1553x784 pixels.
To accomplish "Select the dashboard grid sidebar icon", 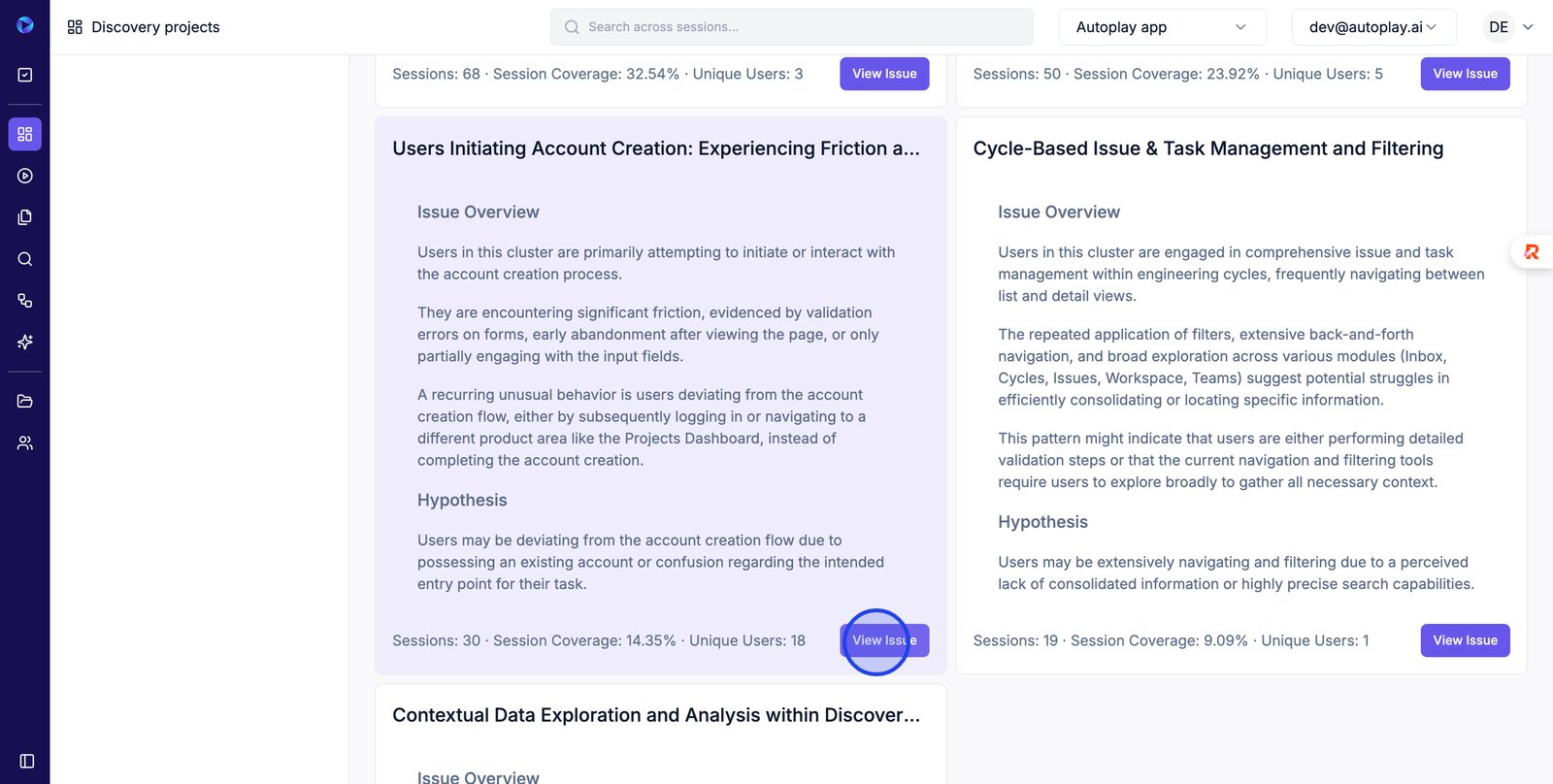I will 25,134.
